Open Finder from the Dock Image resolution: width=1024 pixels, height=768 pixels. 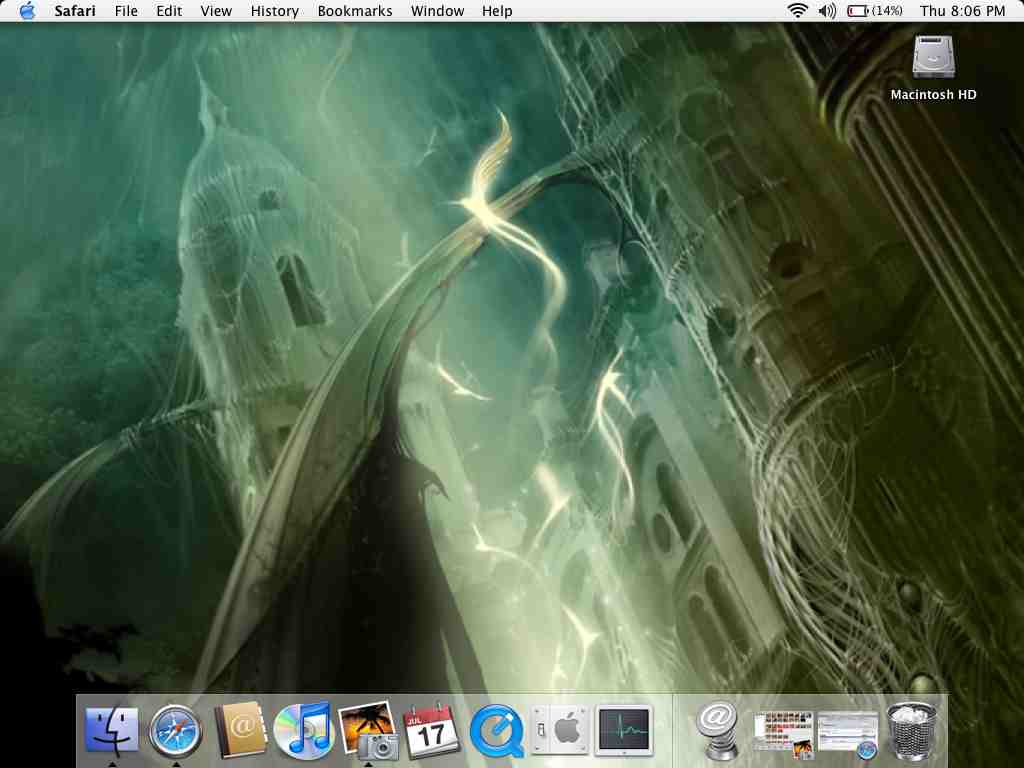tap(112, 730)
